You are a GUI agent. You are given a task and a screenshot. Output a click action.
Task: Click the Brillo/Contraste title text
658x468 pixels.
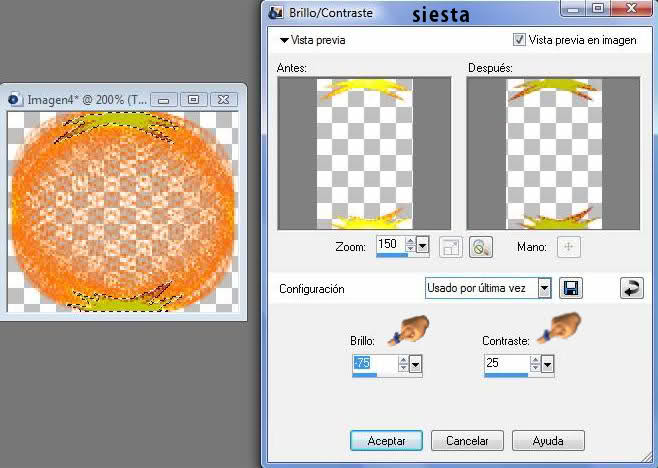331,13
